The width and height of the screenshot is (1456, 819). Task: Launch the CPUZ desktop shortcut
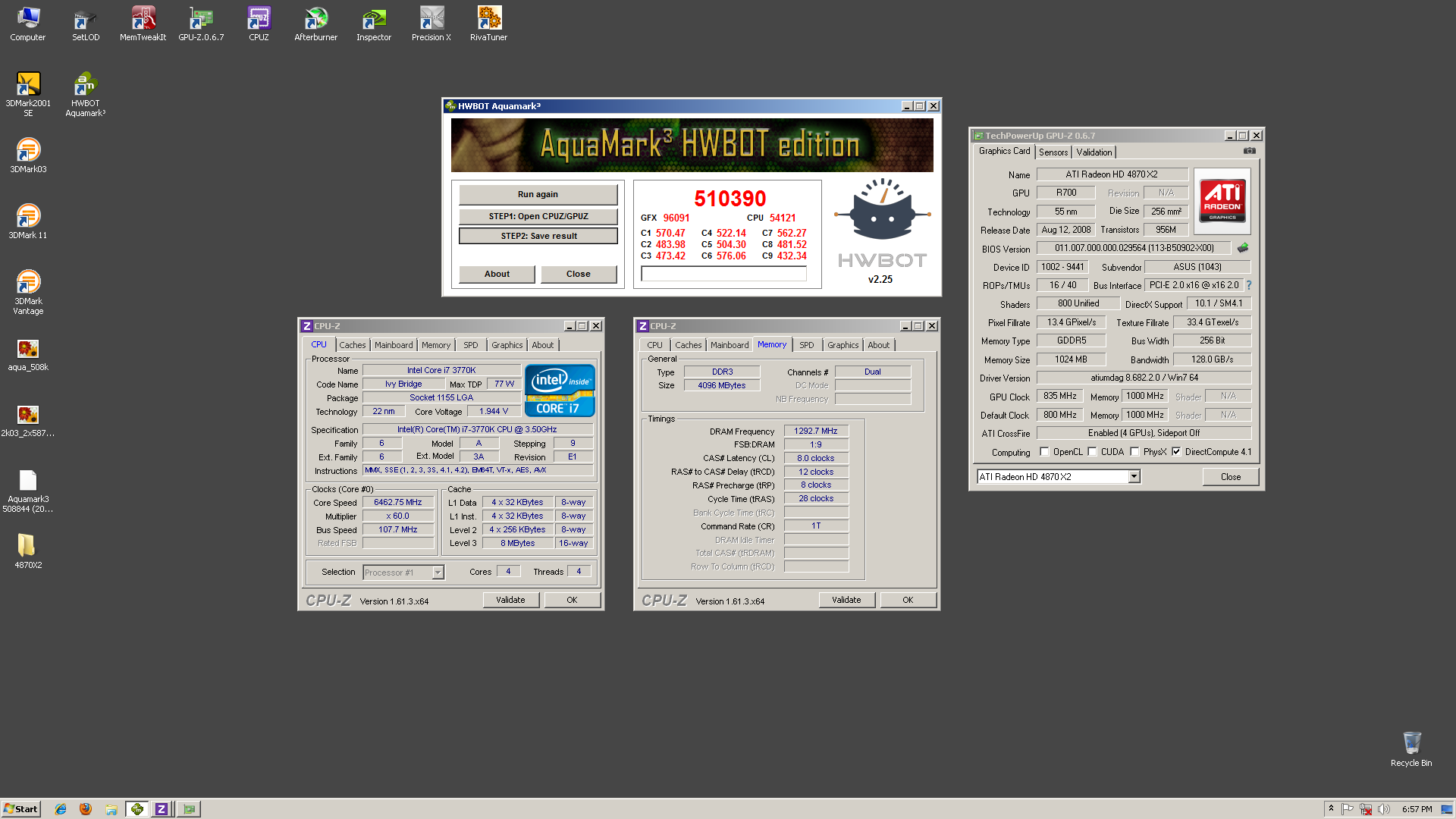259,24
